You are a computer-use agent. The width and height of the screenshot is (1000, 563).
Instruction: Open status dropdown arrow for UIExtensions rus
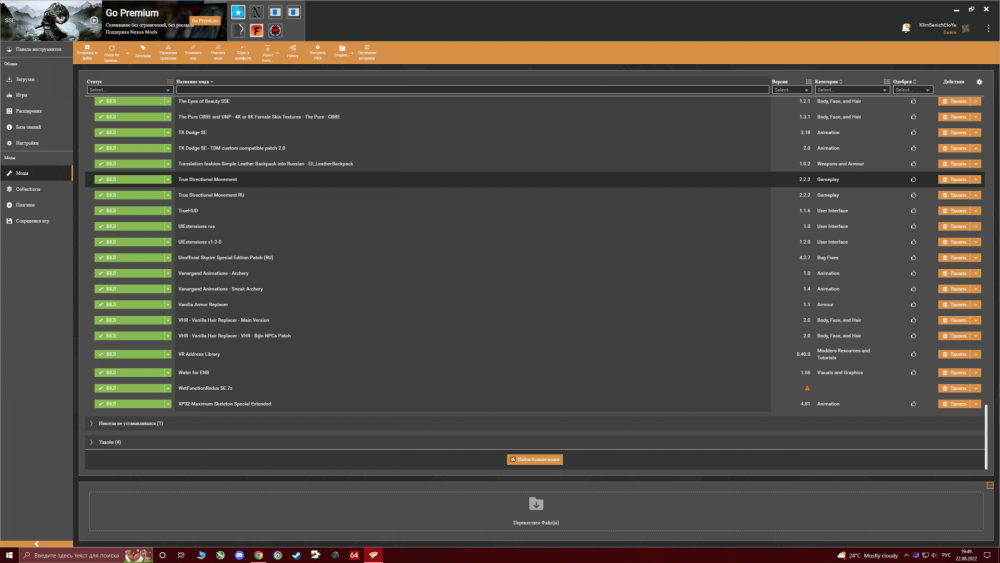click(168, 226)
